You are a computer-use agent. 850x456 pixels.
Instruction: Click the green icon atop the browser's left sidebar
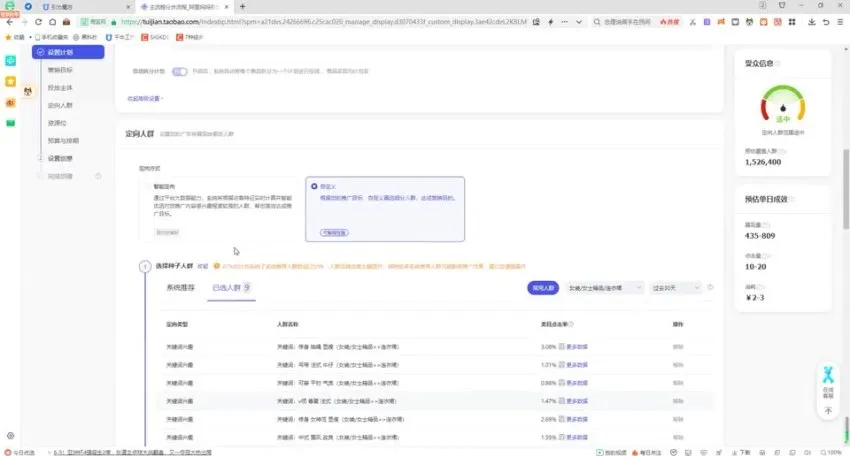[10, 60]
